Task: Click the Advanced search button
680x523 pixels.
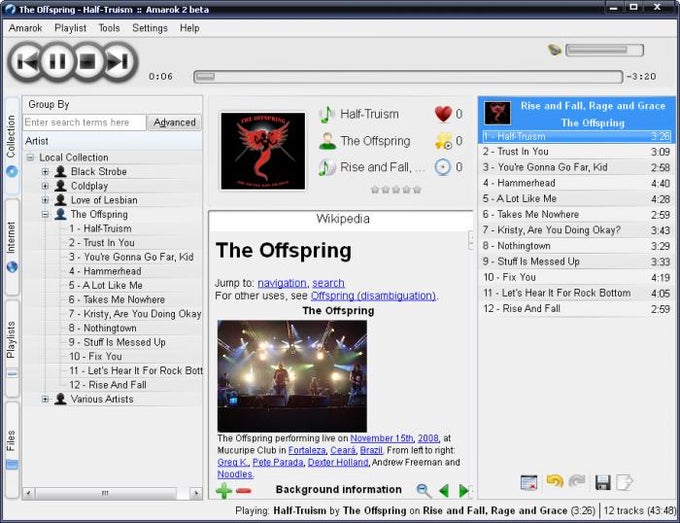Action: tap(174, 123)
